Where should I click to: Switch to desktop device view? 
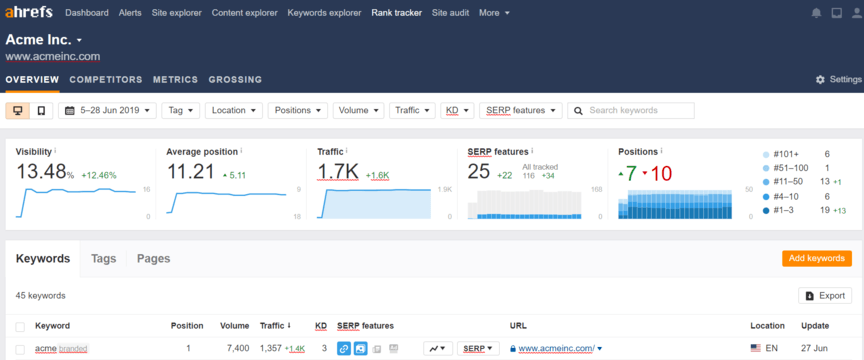(x=18, y=110)
